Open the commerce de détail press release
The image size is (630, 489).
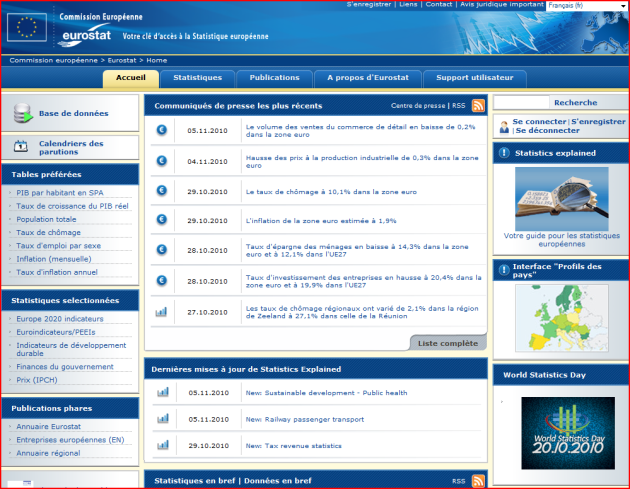tap(360, 131)
